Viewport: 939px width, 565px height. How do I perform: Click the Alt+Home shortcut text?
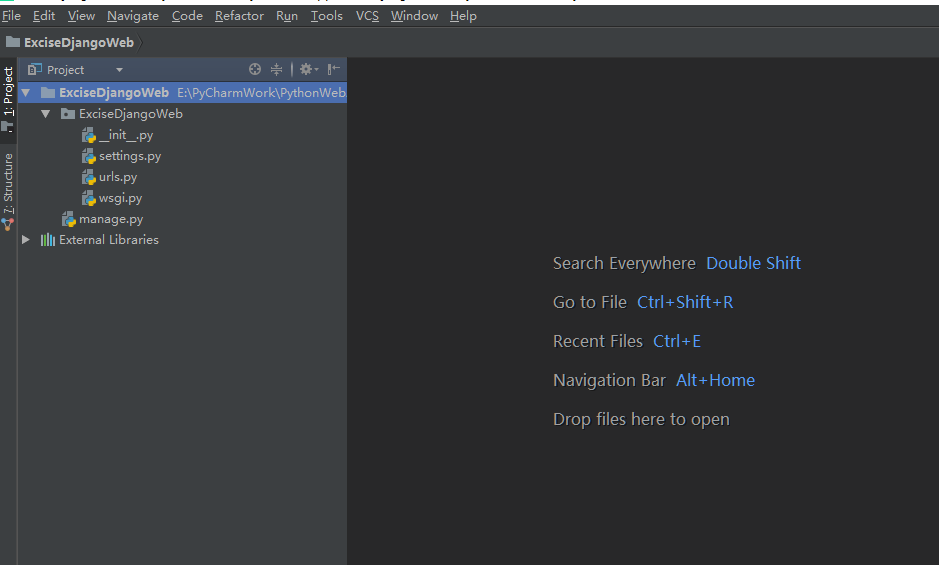716,380
